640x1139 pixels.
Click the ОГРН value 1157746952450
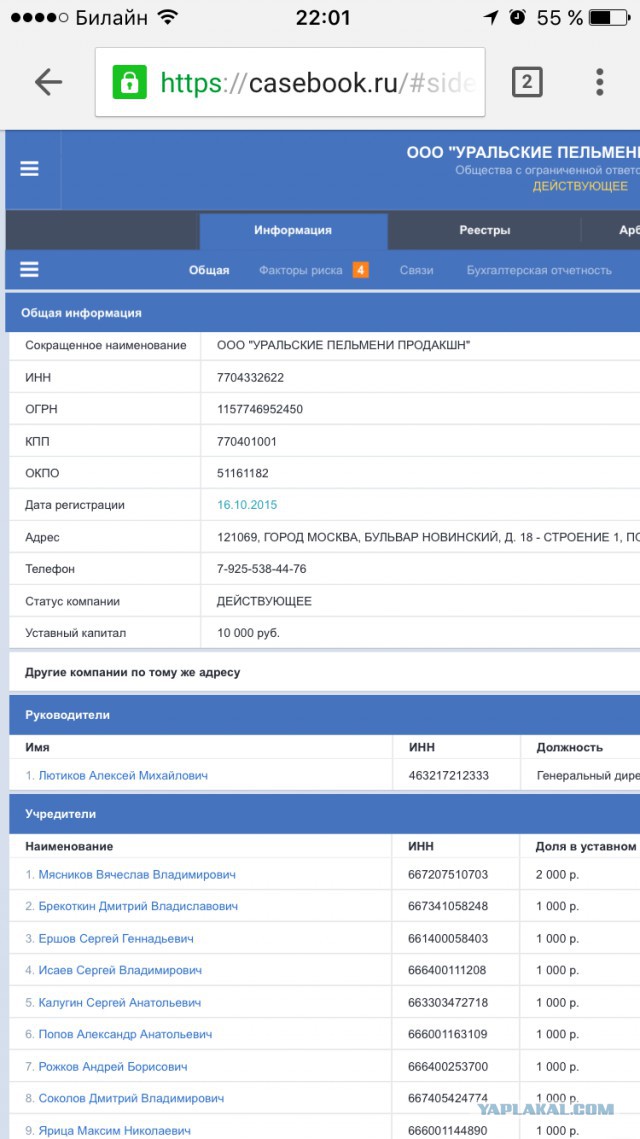(x=260, y=409)
